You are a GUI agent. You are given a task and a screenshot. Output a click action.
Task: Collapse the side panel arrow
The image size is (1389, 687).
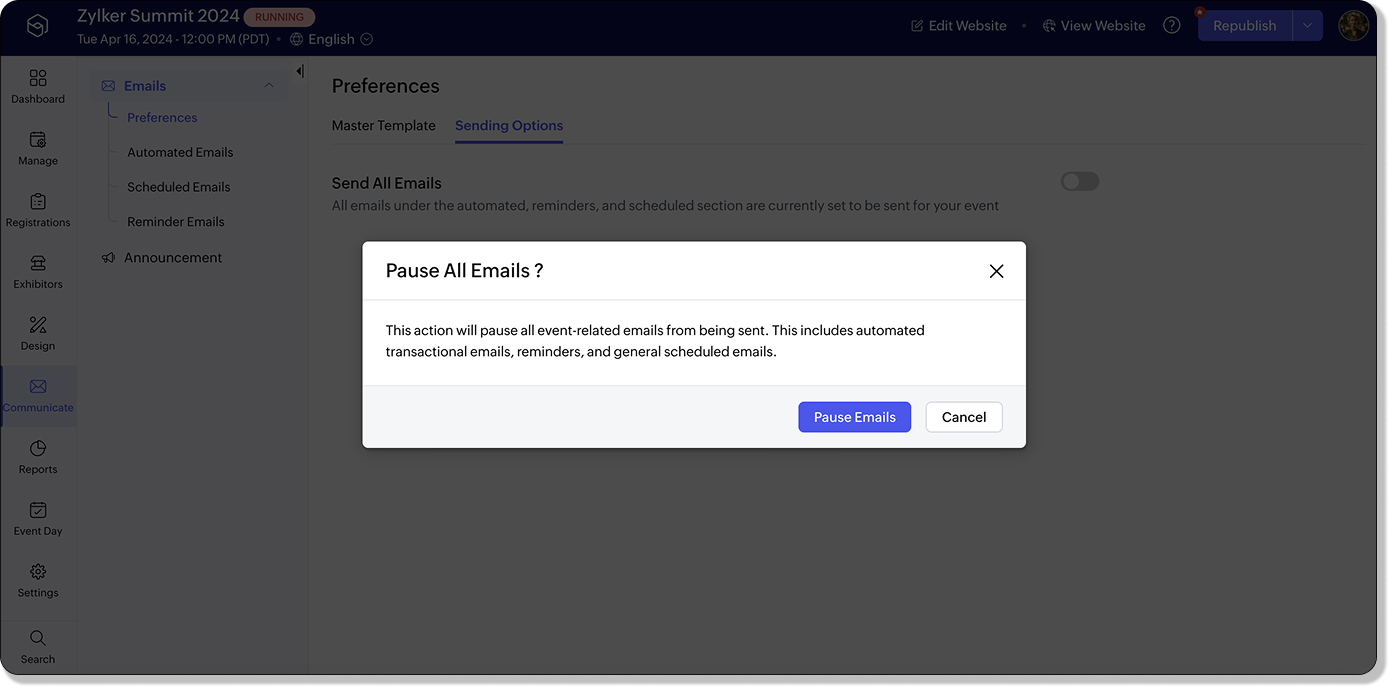coord(299,71)
